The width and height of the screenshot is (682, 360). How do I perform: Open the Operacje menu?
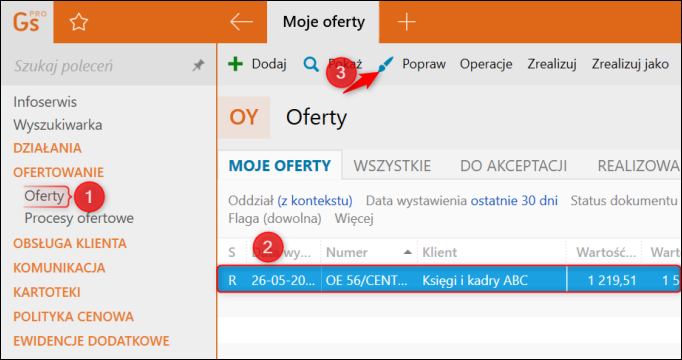pyautogui.click(x=486, y=64)
